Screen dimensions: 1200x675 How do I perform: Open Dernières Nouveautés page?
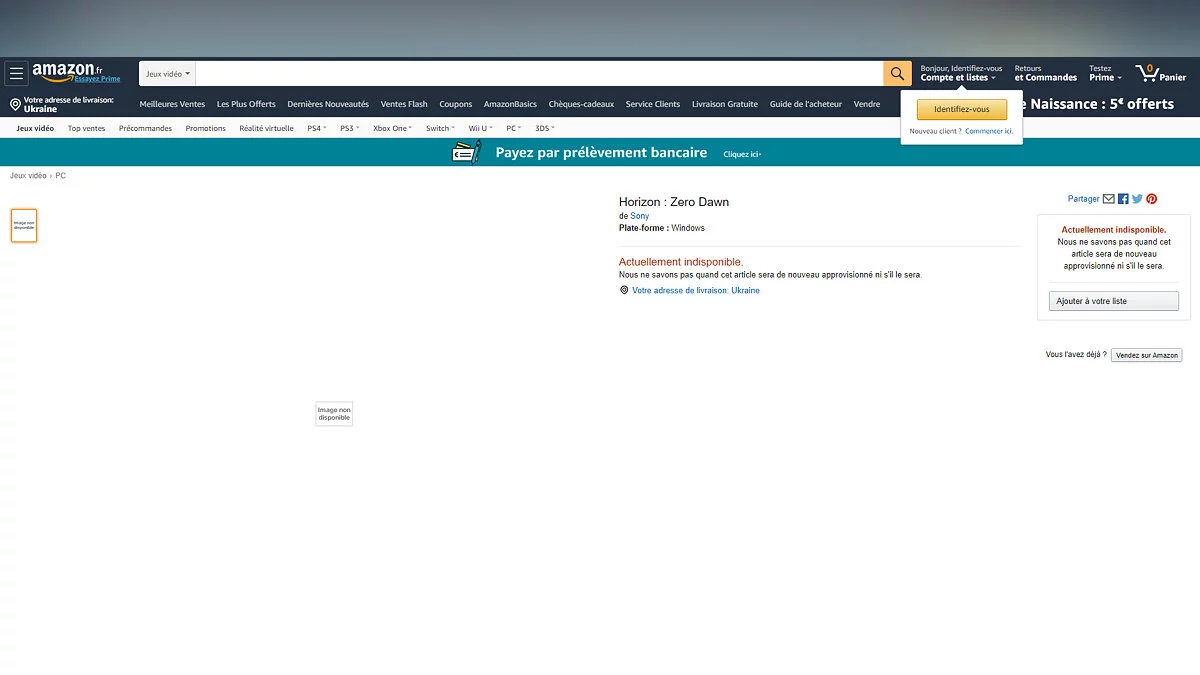[328, 104]
